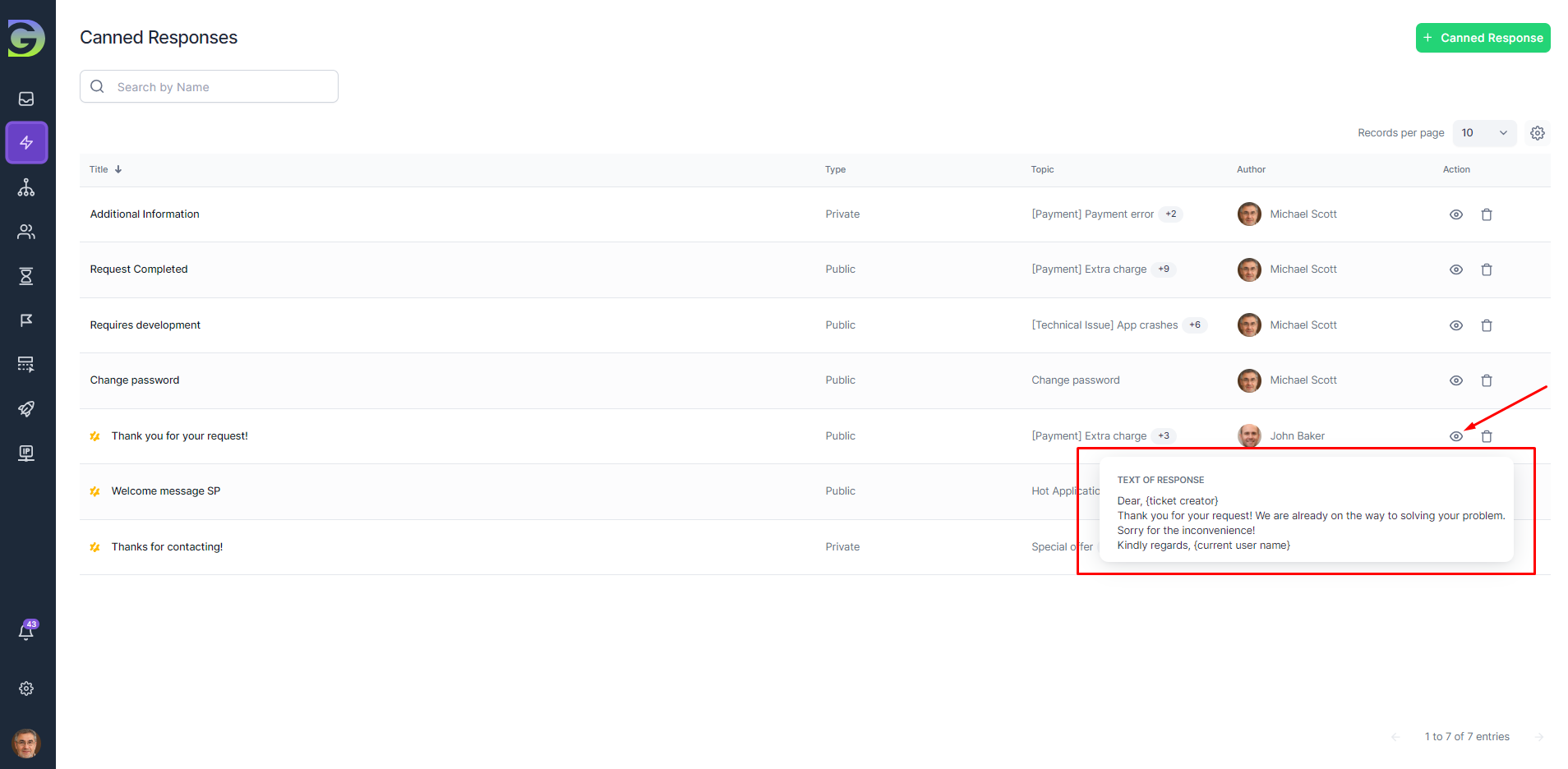Click the green Canned Response button
Image resolution: width=1568 pixels, height=769 pixels.
[1483, 38]
